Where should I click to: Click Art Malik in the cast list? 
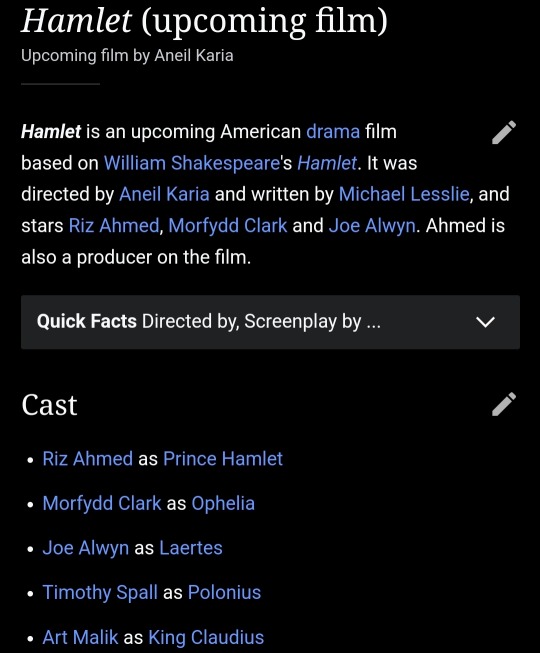[x=80, y=638]
